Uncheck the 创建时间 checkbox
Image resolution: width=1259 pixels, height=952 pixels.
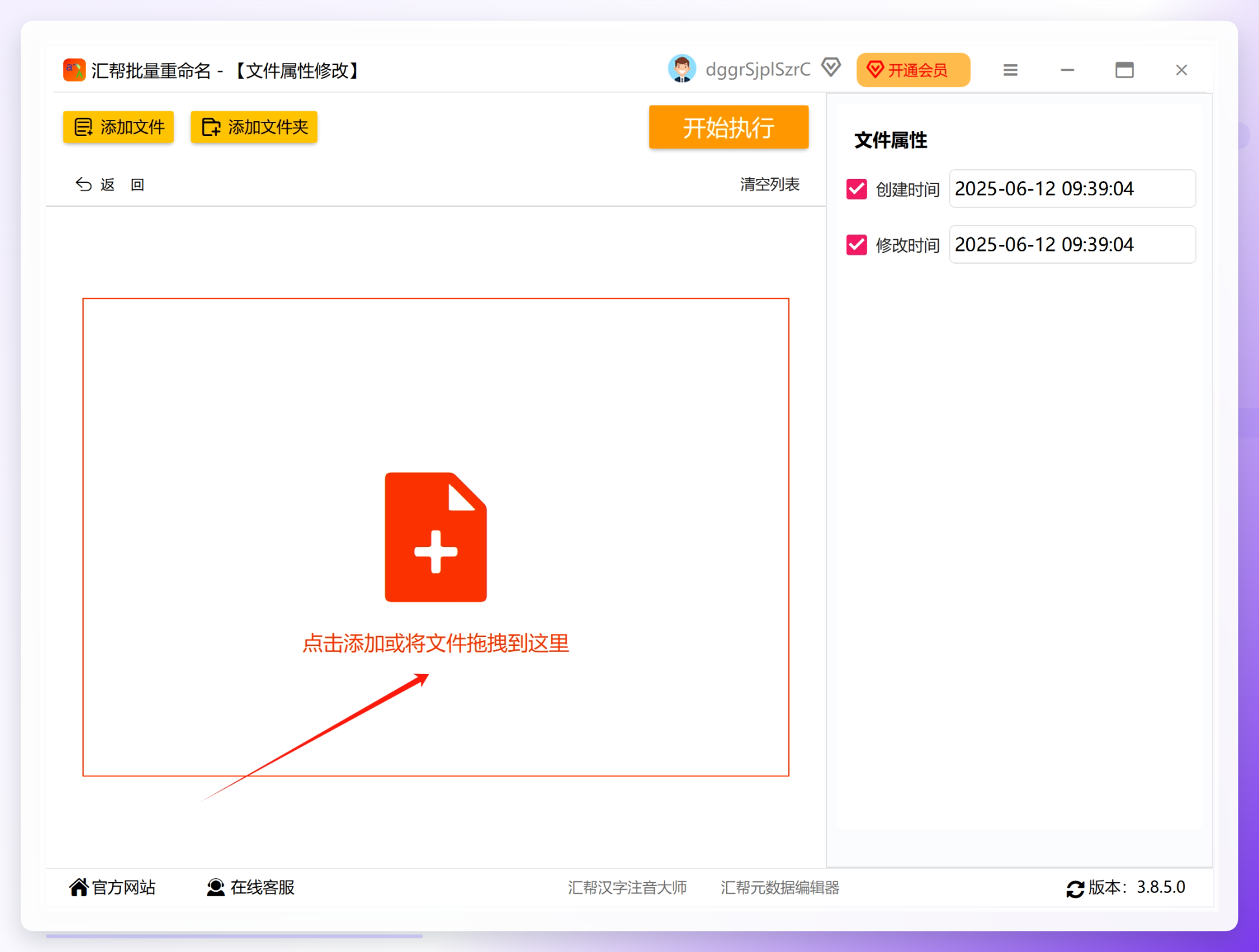pos(856,189)
